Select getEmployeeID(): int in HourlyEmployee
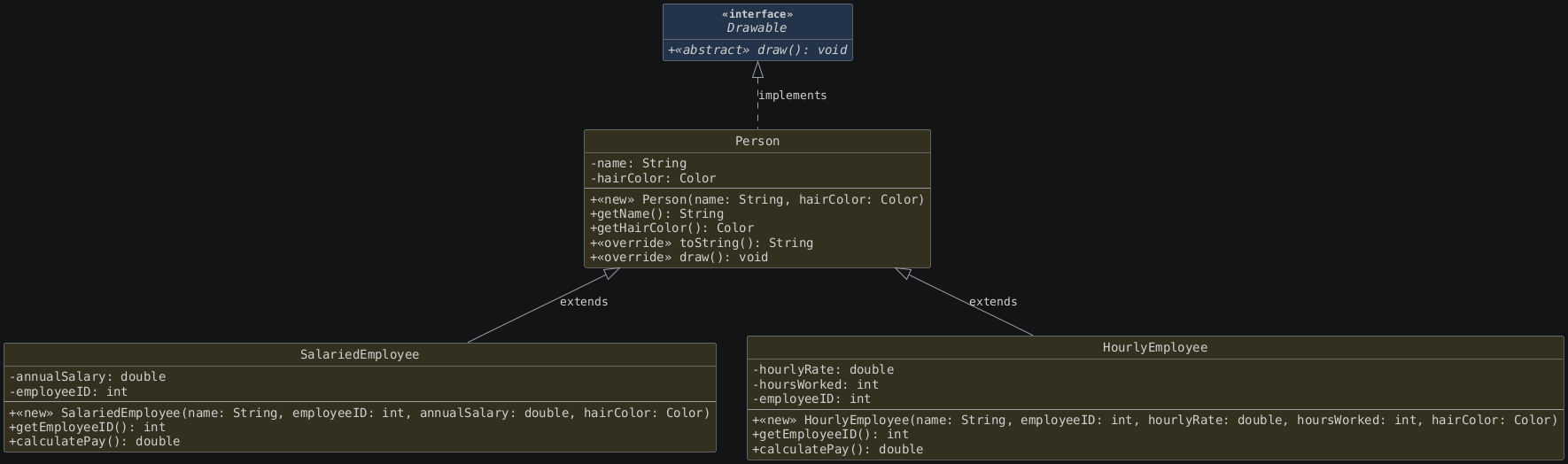Screen dimensions: 1568x464 tap(830, 435)
